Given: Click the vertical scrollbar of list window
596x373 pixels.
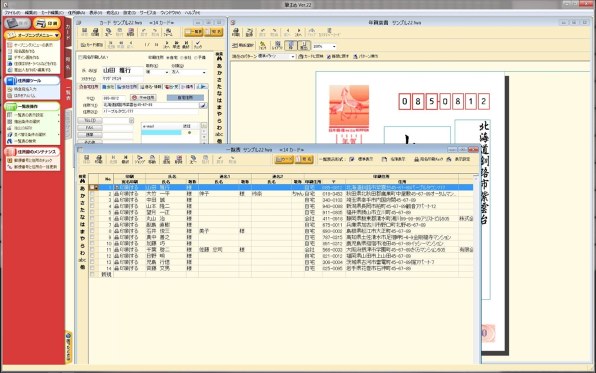Looking at the screenshot, I should 477,269.
